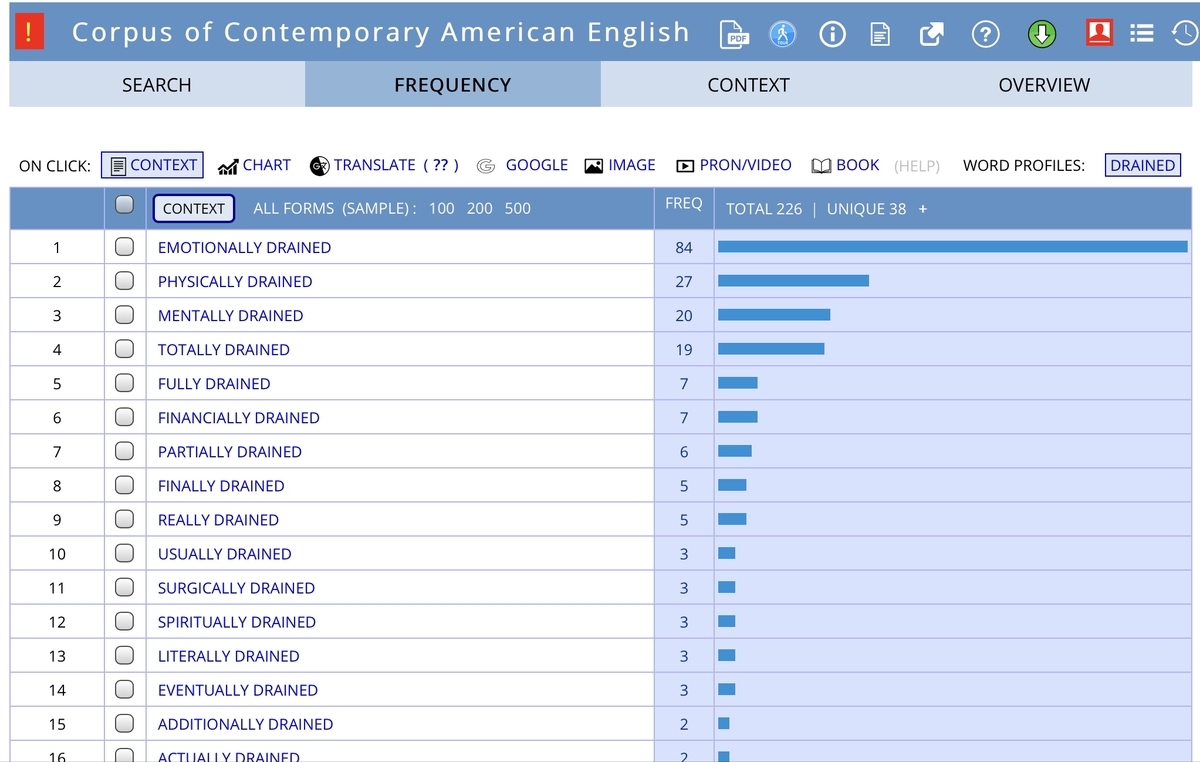Screen dimensions: 1200x762
Task: Open the history clock icon
Action: [x=1184, y=34]
